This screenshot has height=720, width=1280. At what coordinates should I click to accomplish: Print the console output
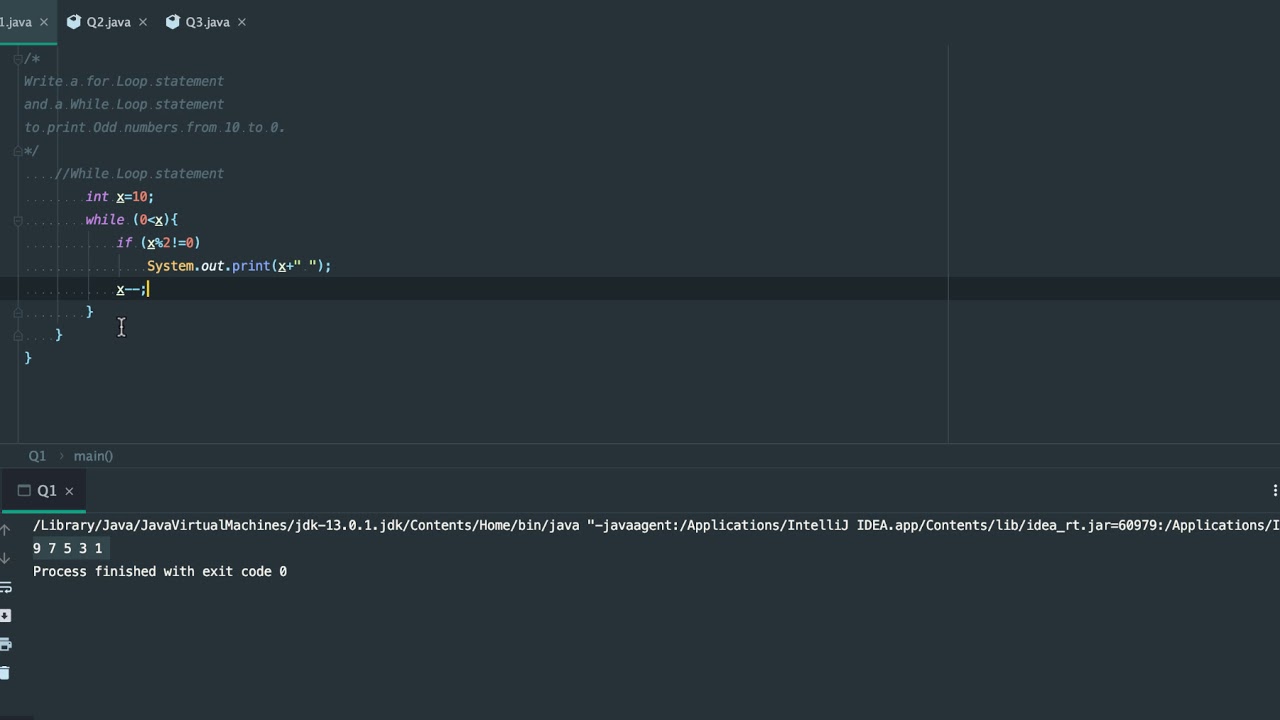[x=5, y=644]
